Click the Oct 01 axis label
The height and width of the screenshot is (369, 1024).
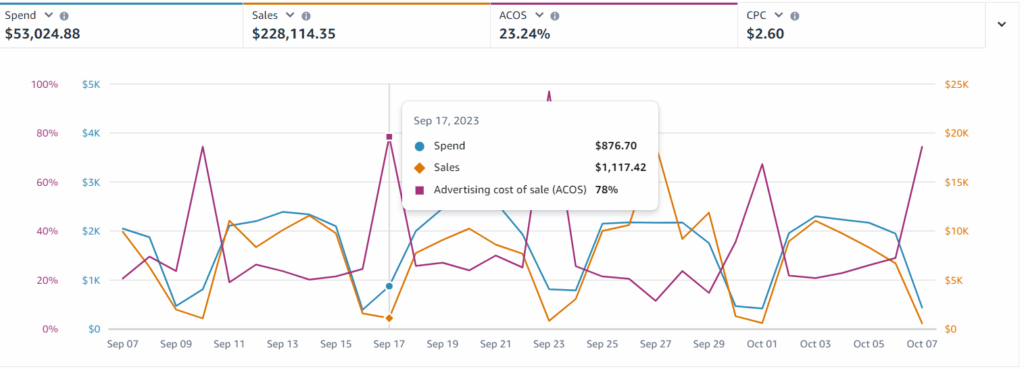762,344
